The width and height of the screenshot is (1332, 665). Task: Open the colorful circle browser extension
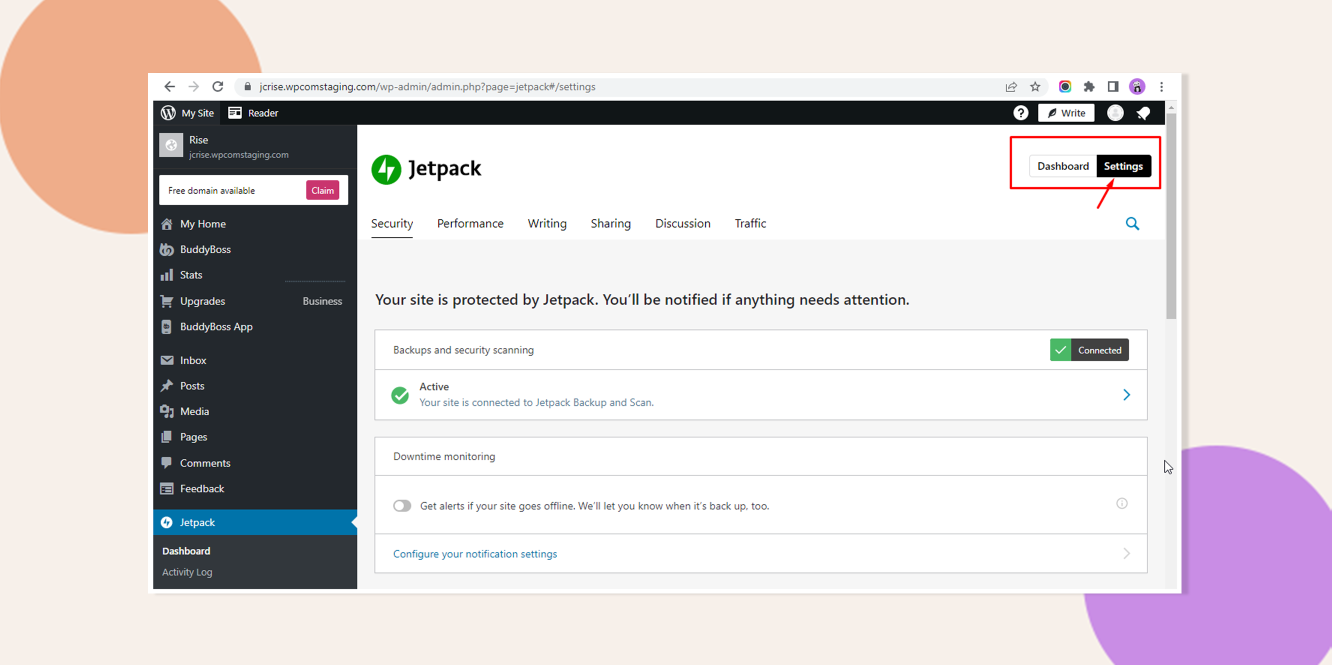1065,87
